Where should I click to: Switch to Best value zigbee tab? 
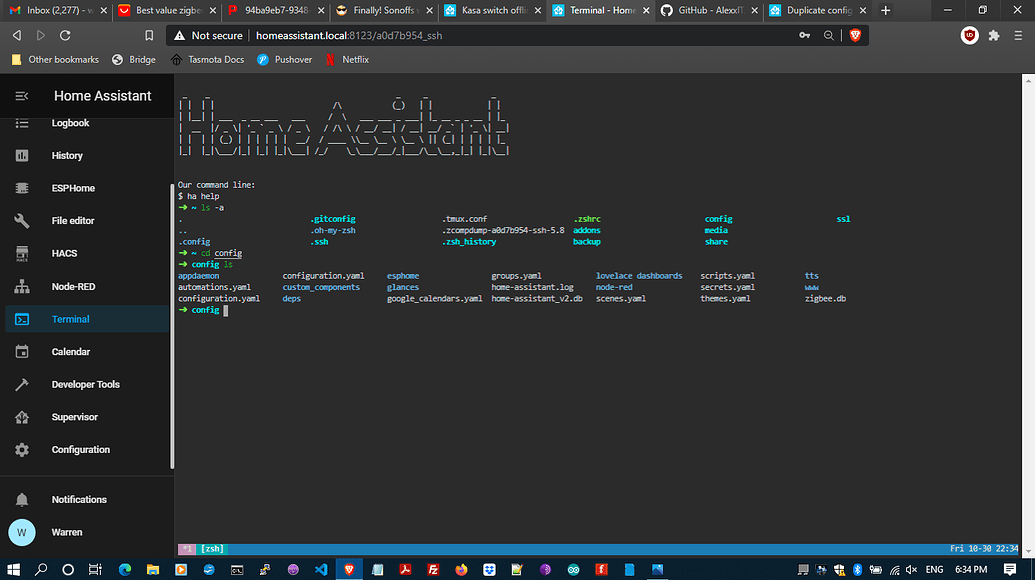click(165, 10)
